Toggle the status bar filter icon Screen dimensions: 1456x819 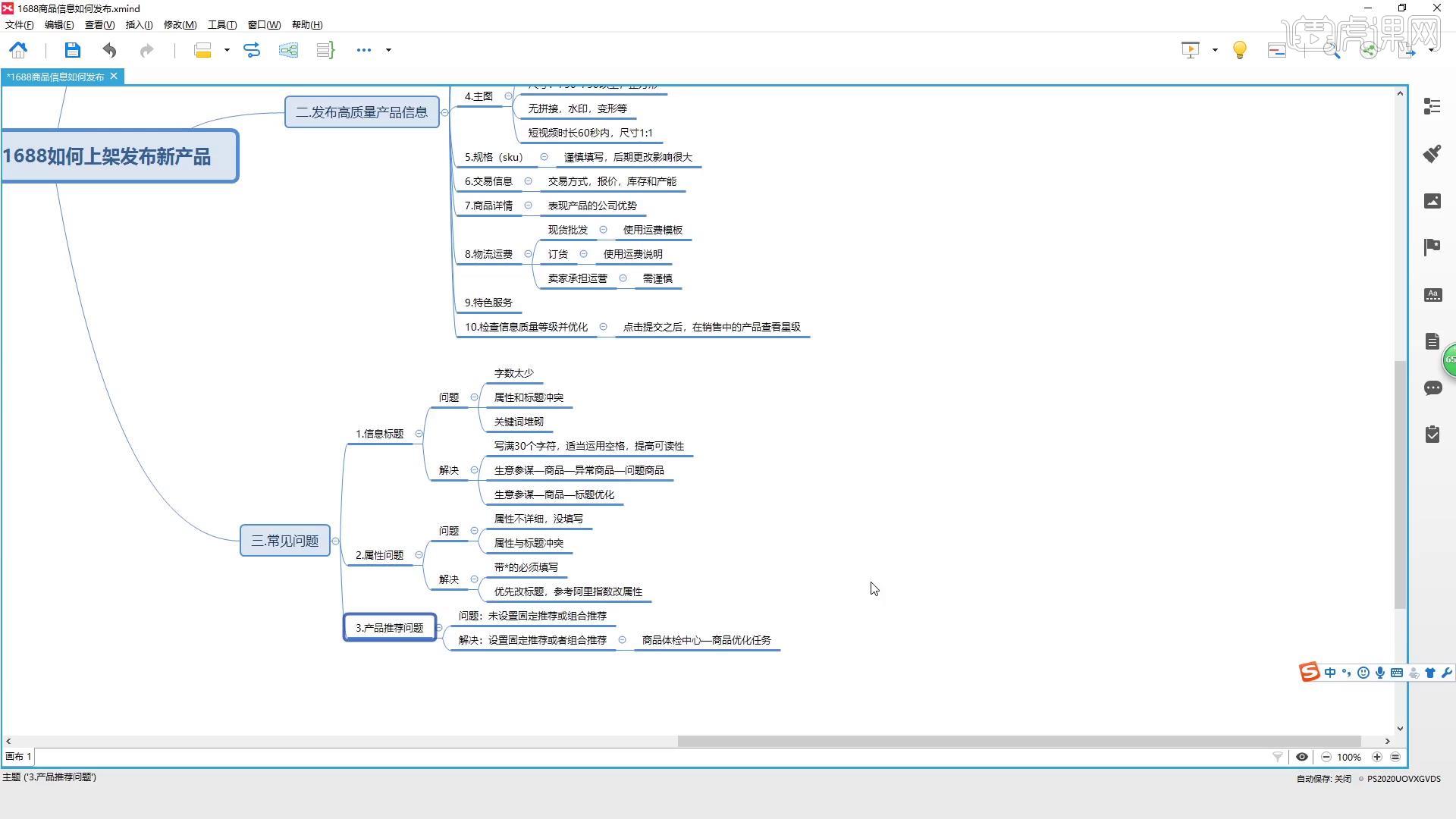1278,757
